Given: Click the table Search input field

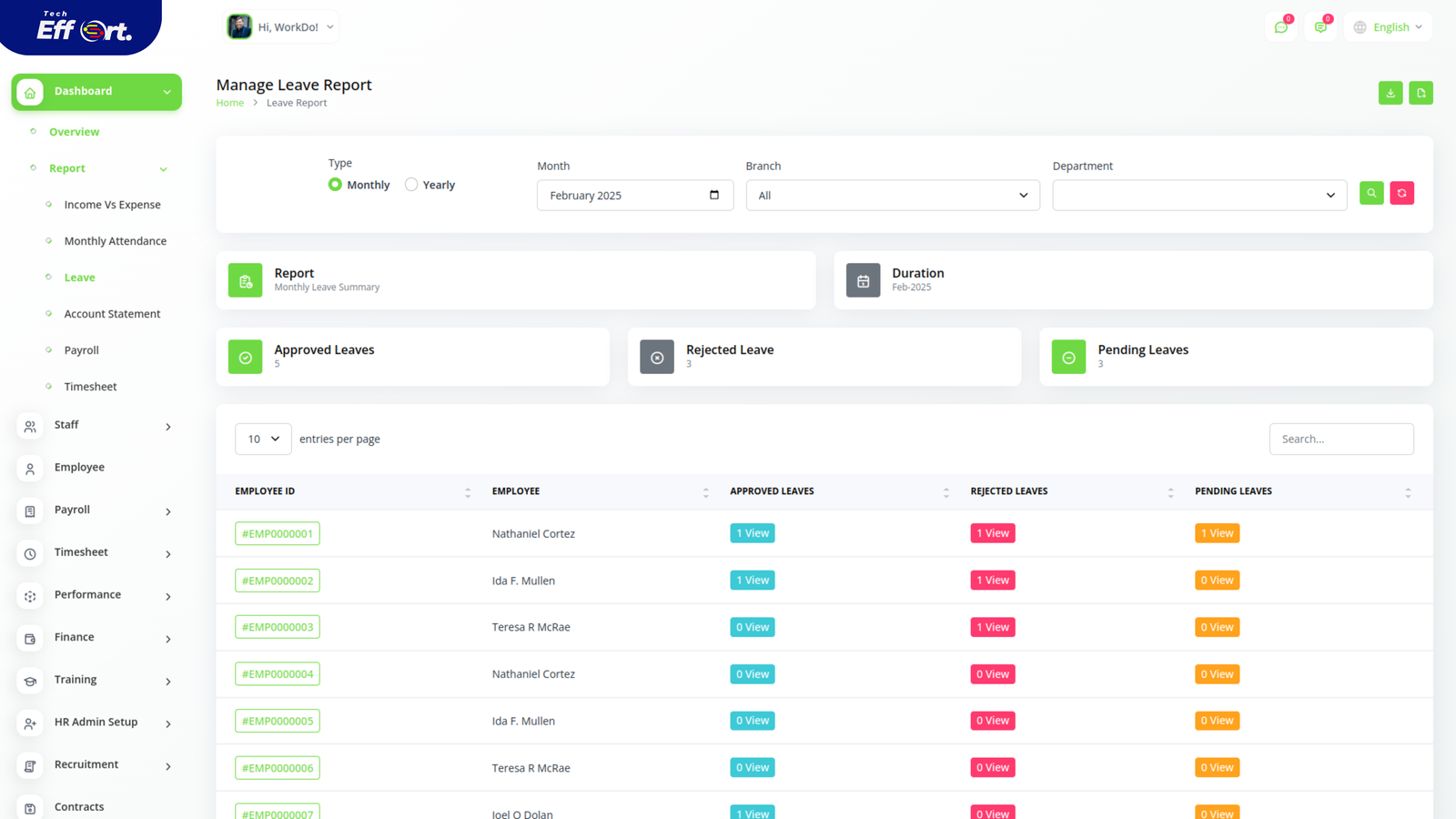Looking at the screenshot, I should click(1340, 439).
